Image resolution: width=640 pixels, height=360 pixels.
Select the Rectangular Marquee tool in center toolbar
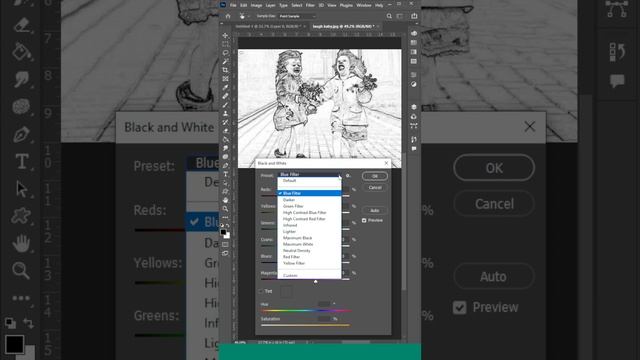click(225, 44)
